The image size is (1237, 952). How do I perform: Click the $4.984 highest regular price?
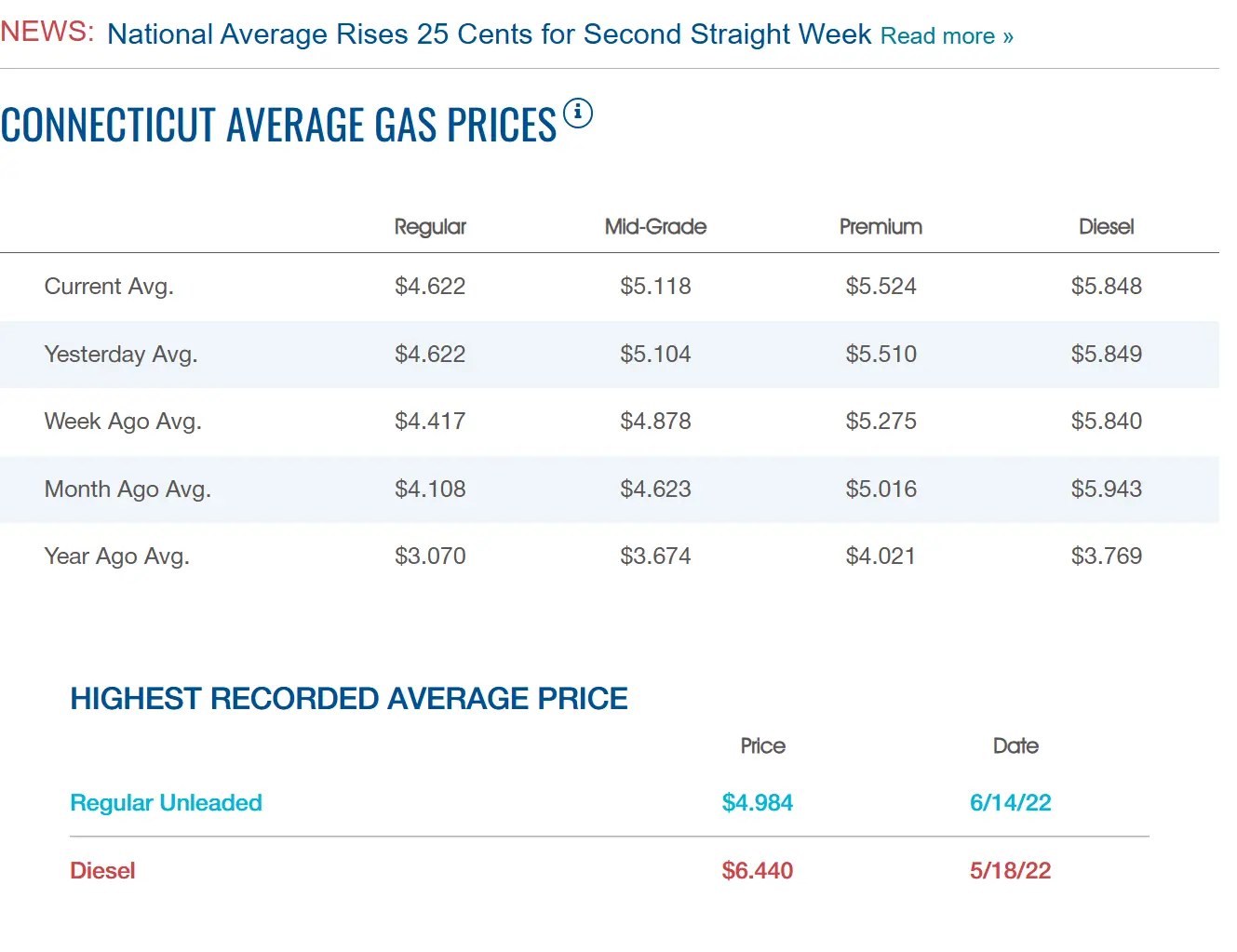[758, 803]
